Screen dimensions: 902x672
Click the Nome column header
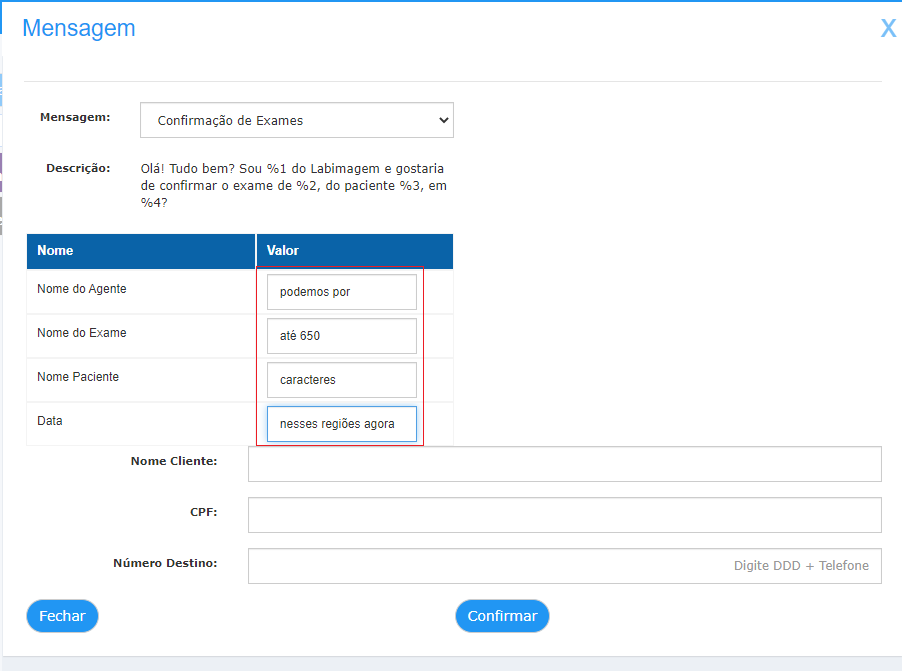[141, 251]
